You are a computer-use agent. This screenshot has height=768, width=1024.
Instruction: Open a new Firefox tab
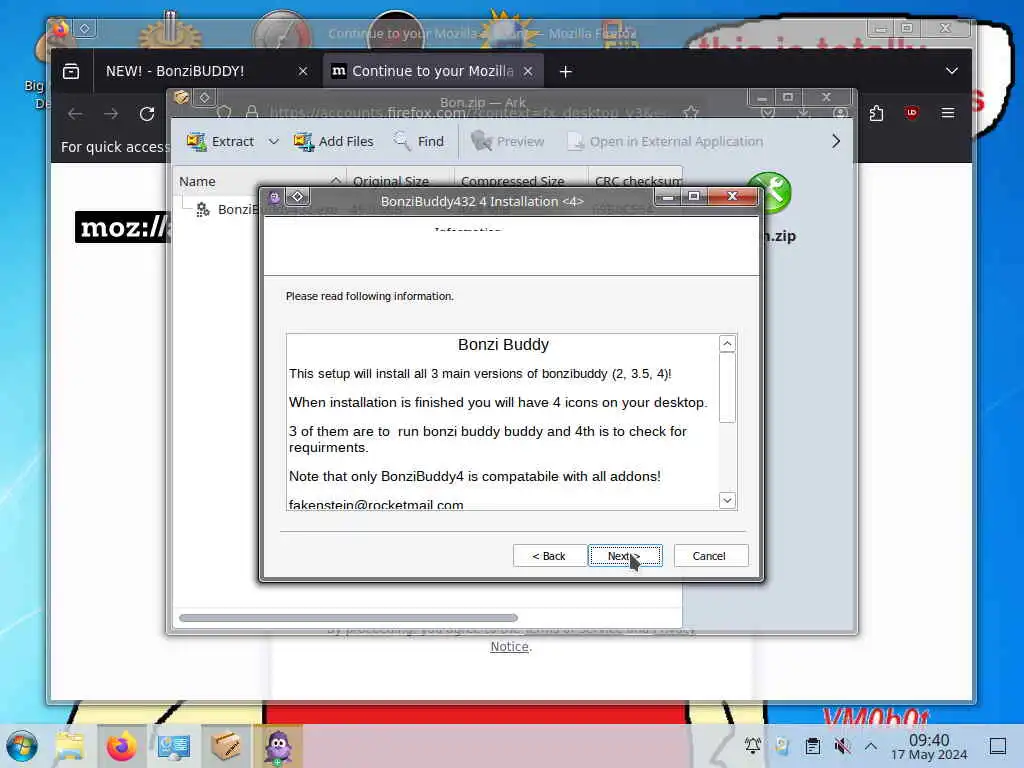pos(566,71)
